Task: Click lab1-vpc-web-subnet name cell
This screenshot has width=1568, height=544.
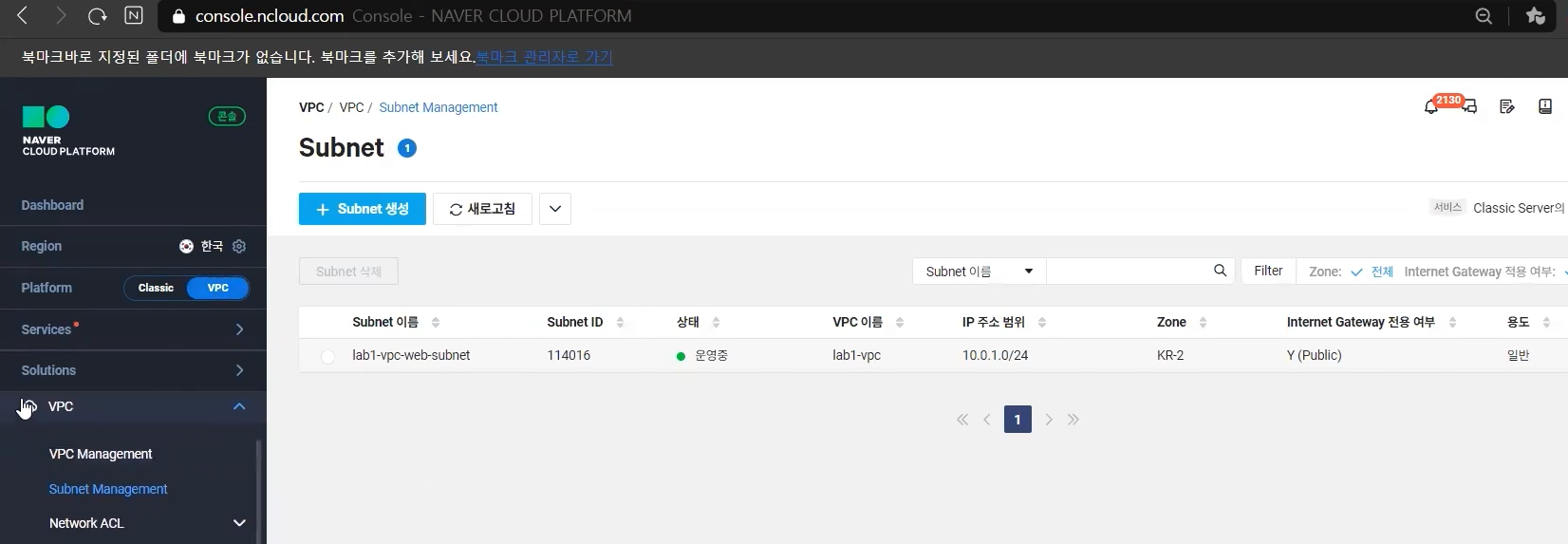Action: tap(411, 355)
